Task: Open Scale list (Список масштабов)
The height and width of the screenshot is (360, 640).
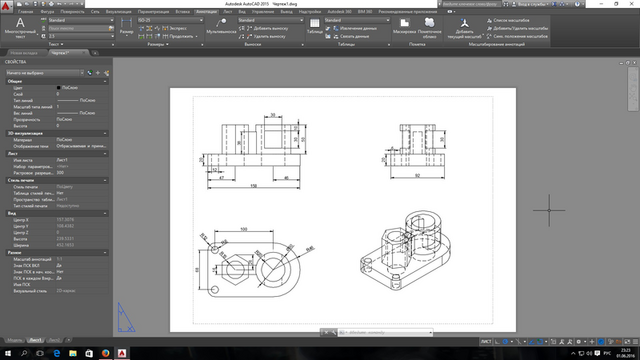Action: (508, 20)
